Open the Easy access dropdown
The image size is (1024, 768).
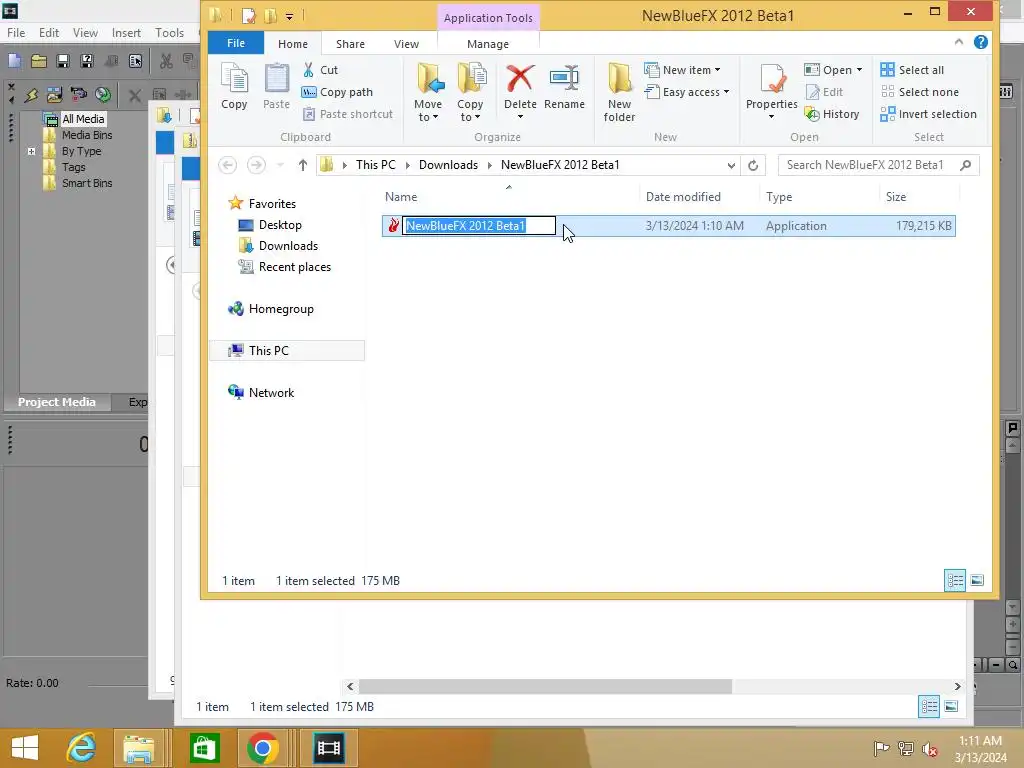pos(687,92)
